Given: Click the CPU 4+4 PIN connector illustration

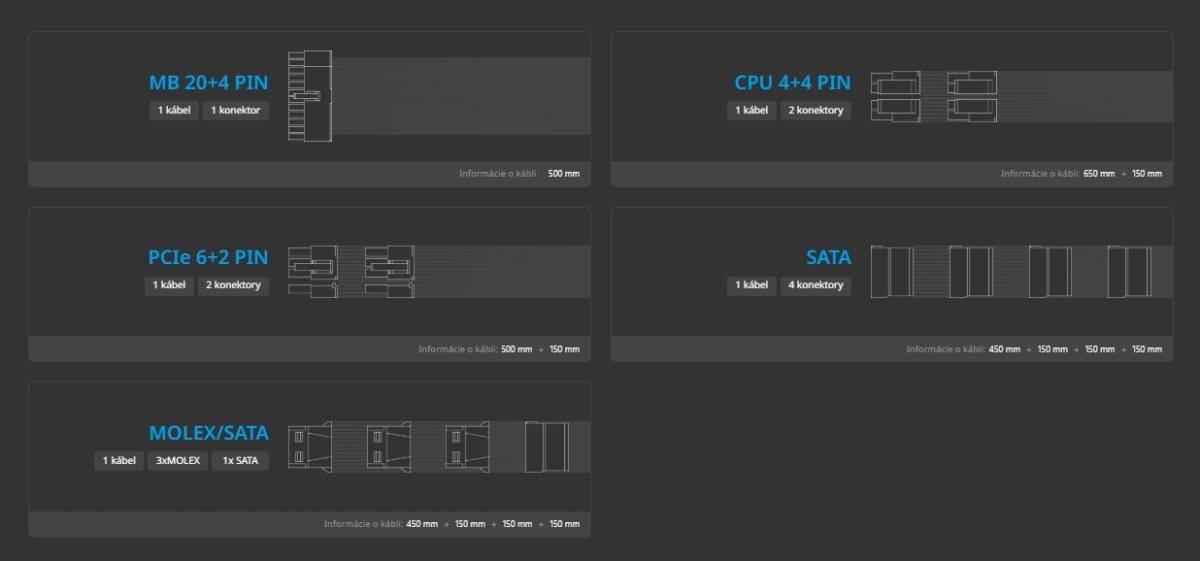Looking at the screenshot, I should (934, 96).
